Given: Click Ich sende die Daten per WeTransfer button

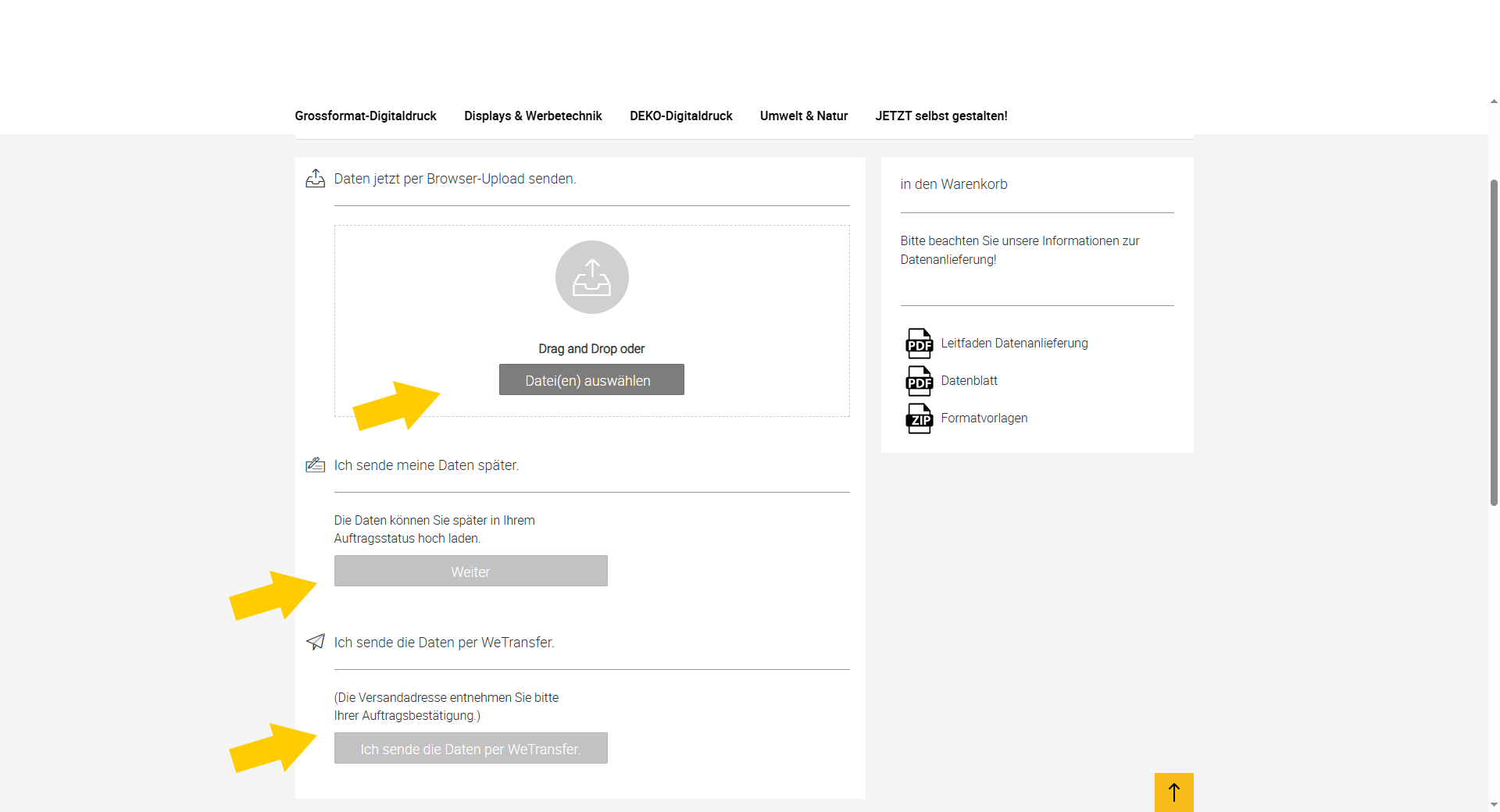Looking at the screenshot, I should click(470, 749).
